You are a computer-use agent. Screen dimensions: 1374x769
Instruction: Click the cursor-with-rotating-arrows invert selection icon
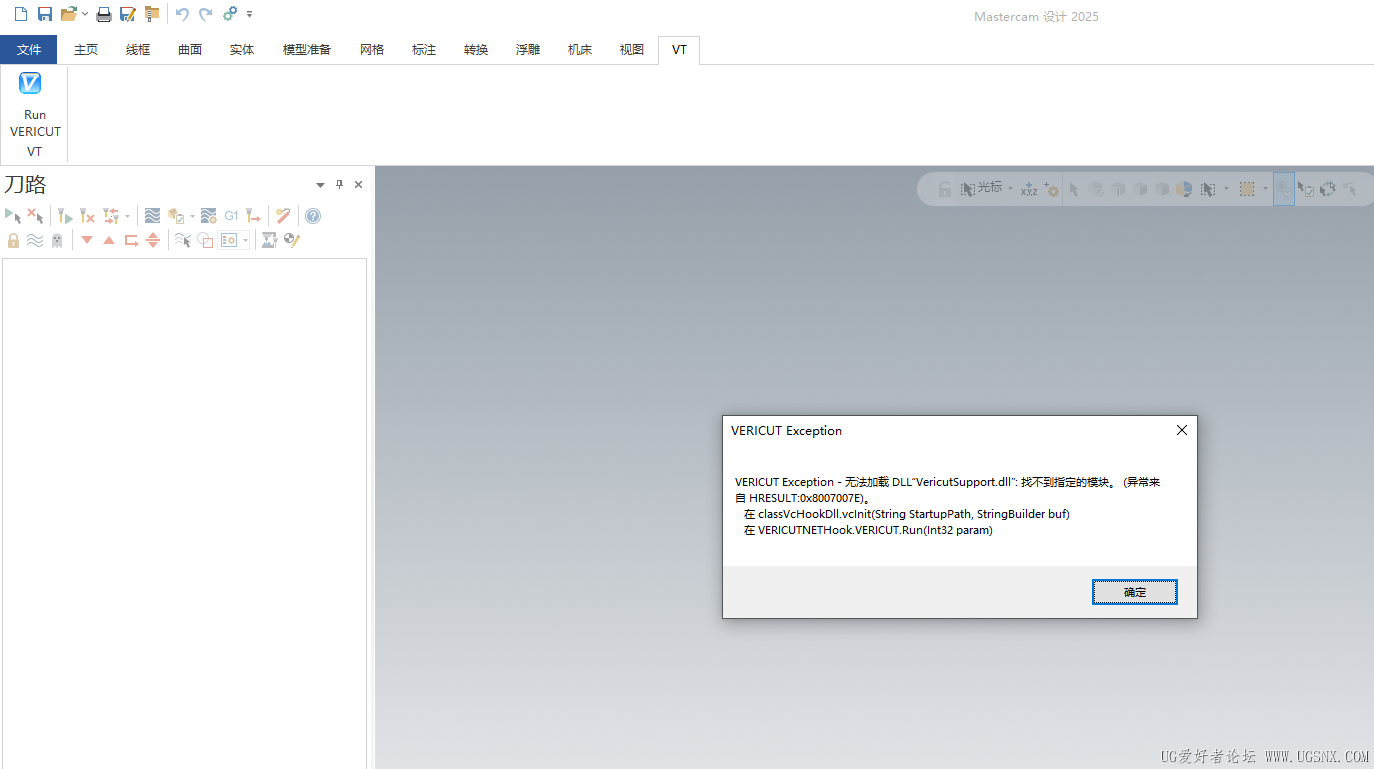click(x=1328, y=188)
